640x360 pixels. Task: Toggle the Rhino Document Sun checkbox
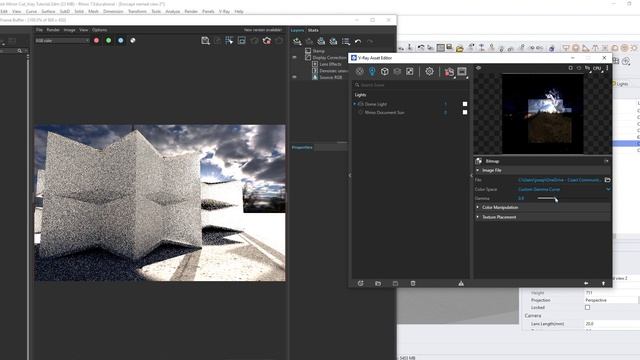click(465, 112)
